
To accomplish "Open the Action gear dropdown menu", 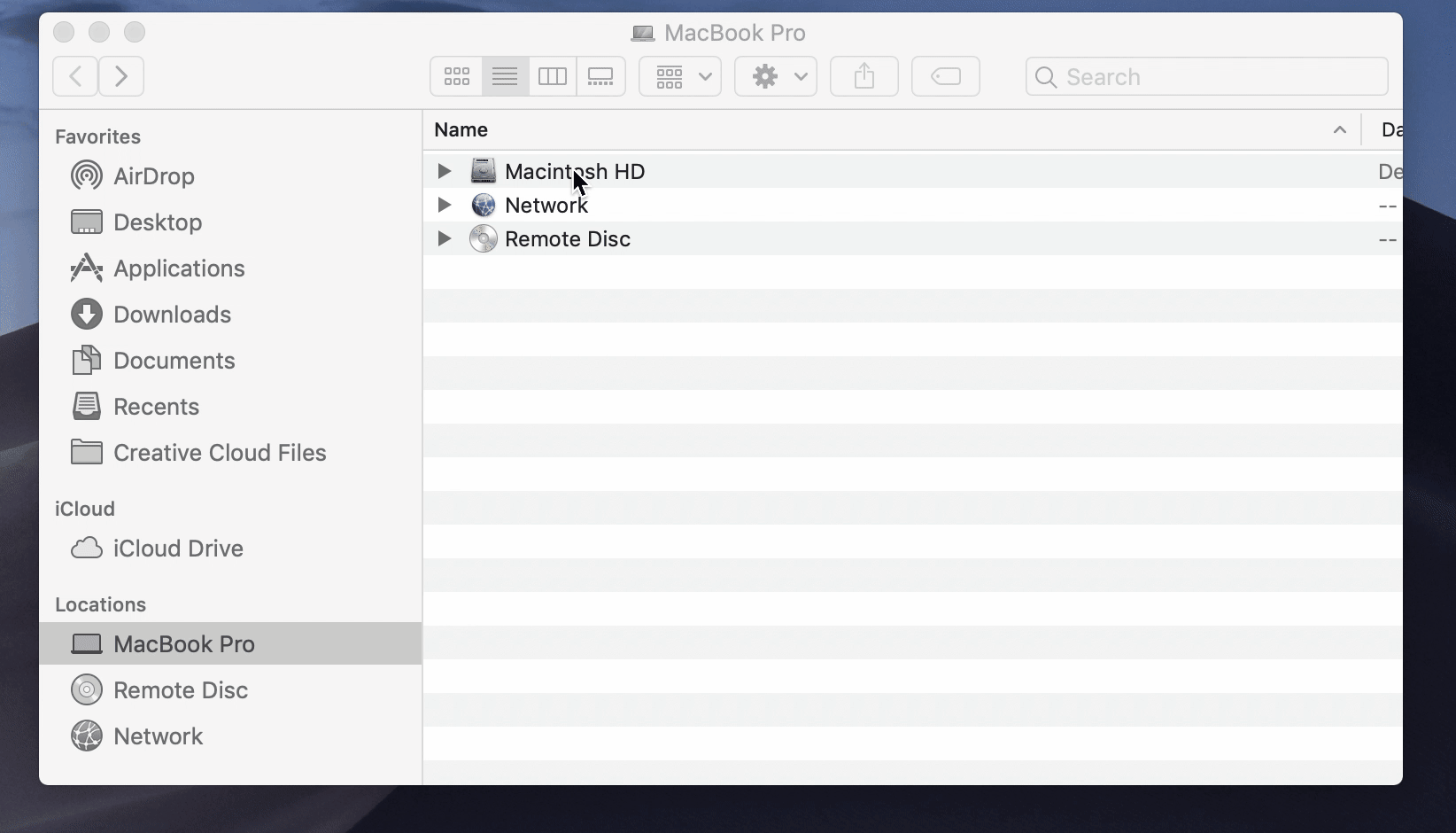I will coord(775,76).
